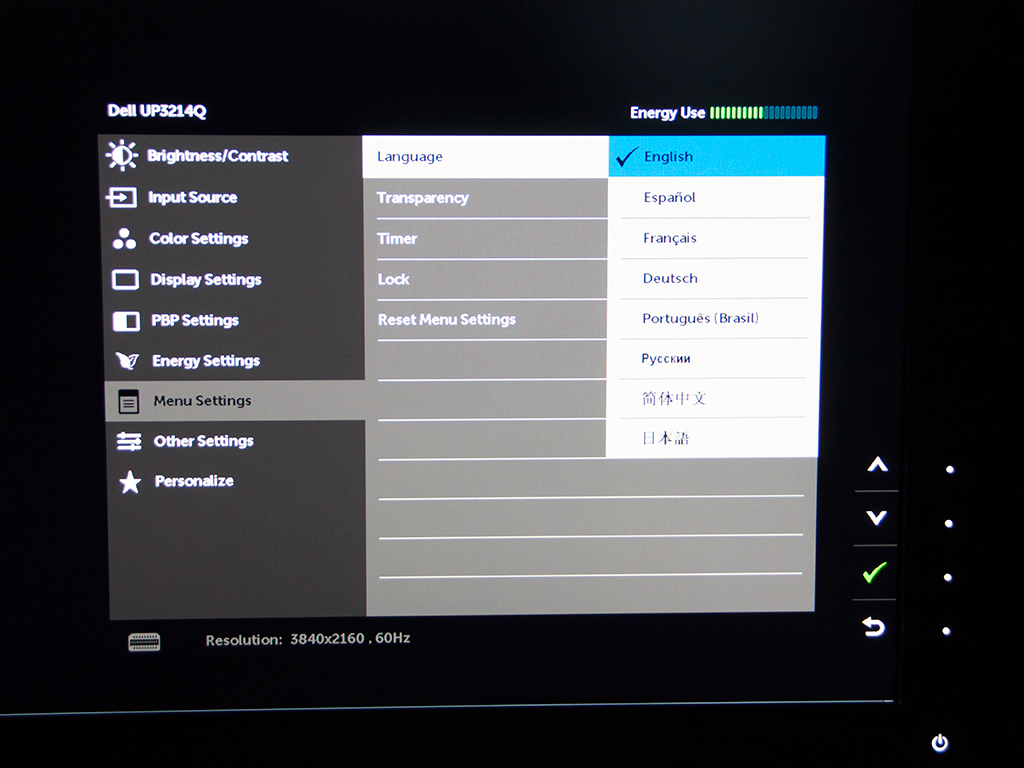The height and width of the screenshot is (768, 1024).
Task: Tap the physical dot beside back arrow
Action: click(x=946, y=631)
